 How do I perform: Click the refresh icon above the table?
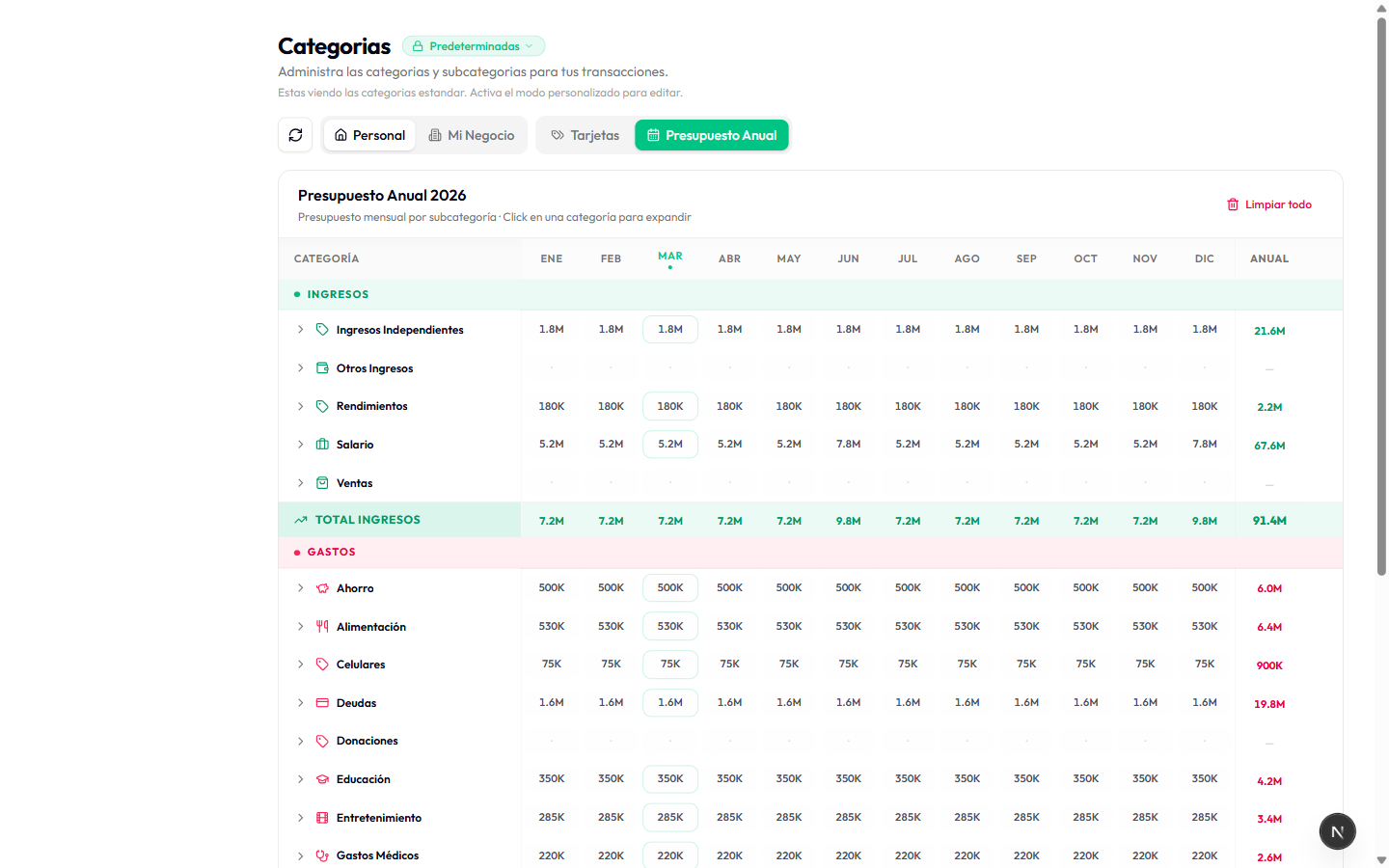tap(295, 135)
